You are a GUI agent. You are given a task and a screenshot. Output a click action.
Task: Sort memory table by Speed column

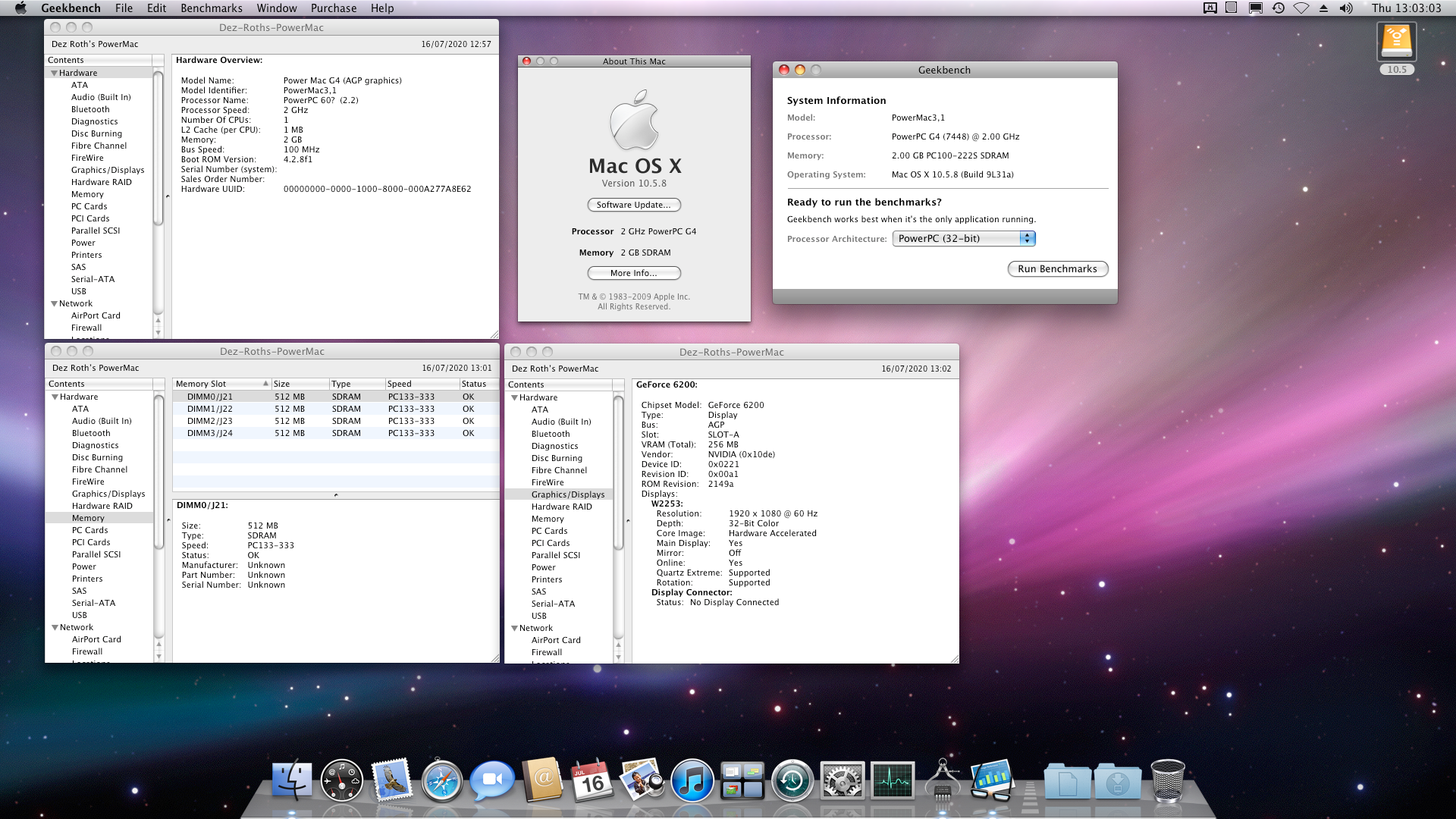(x=422, y=384)
